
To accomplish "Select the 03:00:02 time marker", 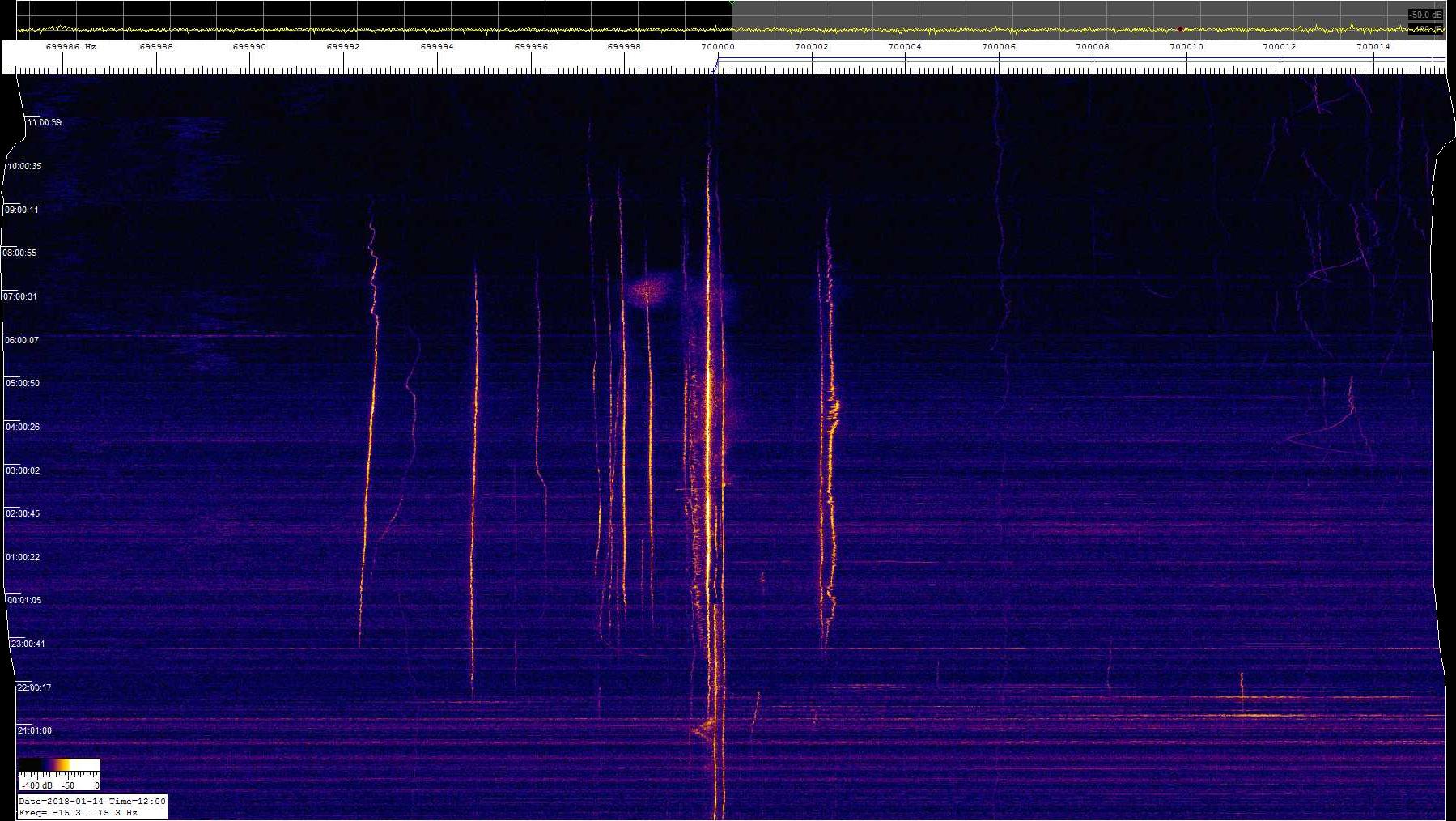I will (x=23, y=470).
